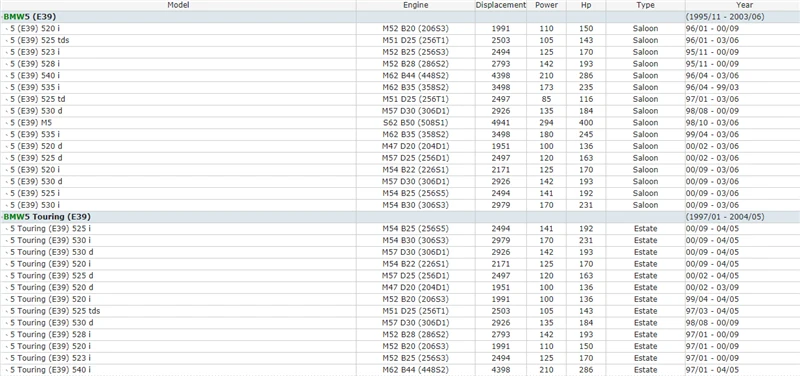Select the 5 Touring (E39) 525 tds row
The height and width of the screenshot is (376, 800).
click(x=400, y=311)
